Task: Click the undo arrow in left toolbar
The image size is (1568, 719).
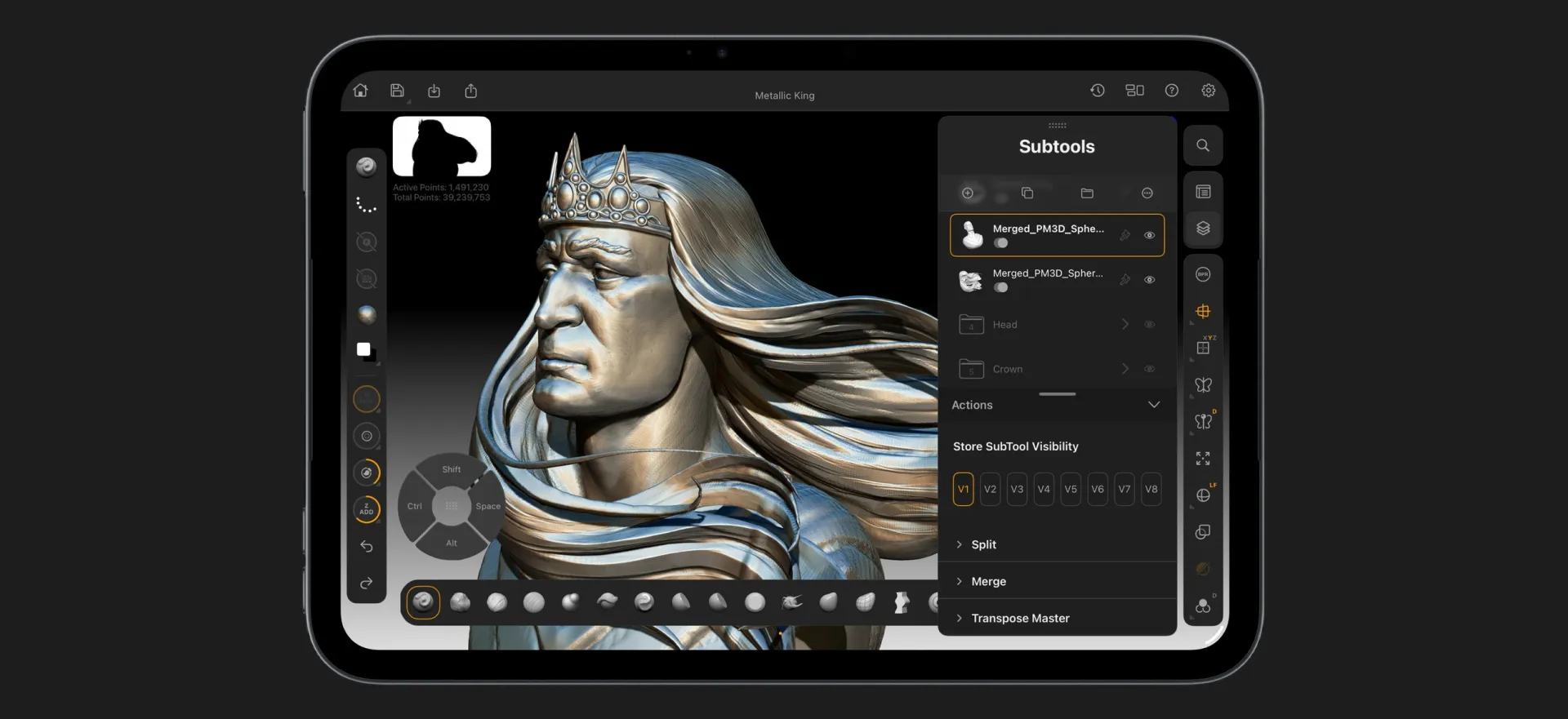Action: pyautogui.click(x=367, y=547)
